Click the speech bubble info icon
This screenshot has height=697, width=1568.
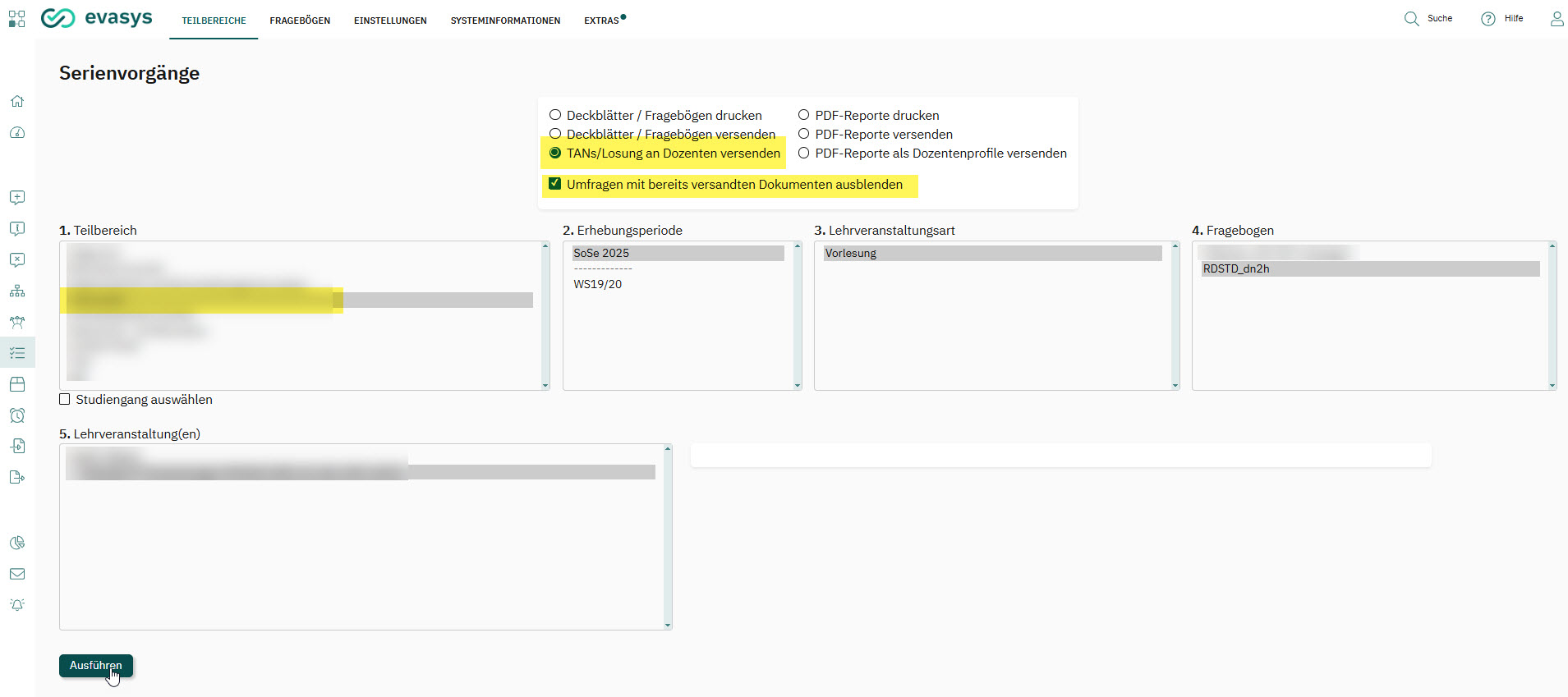[x=17, y=229]
